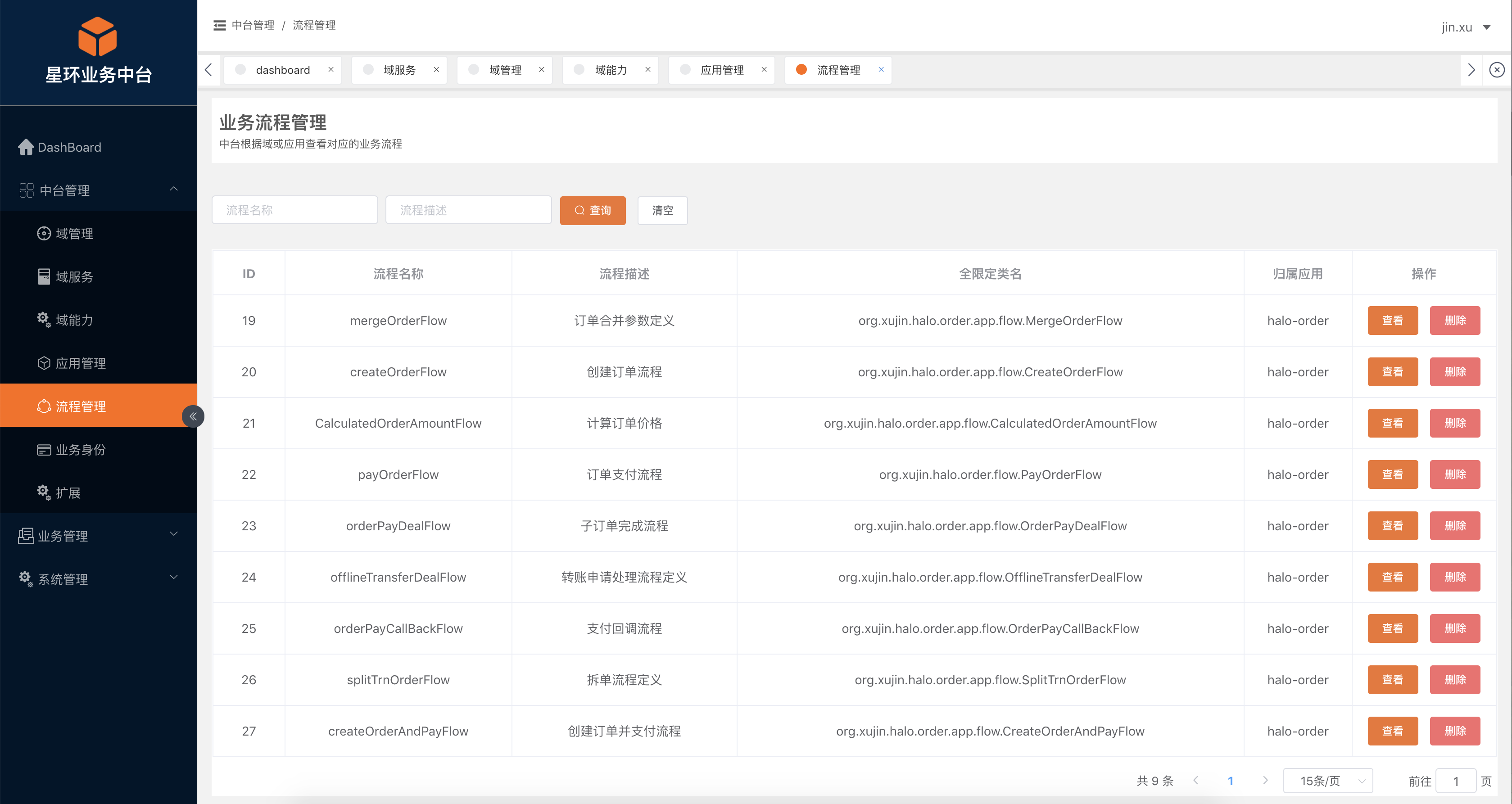The height and width of the screenshot is (804, 1512).
Task: Delete the mergeOrderFlow row
Action: click(x=1454, y=321)
